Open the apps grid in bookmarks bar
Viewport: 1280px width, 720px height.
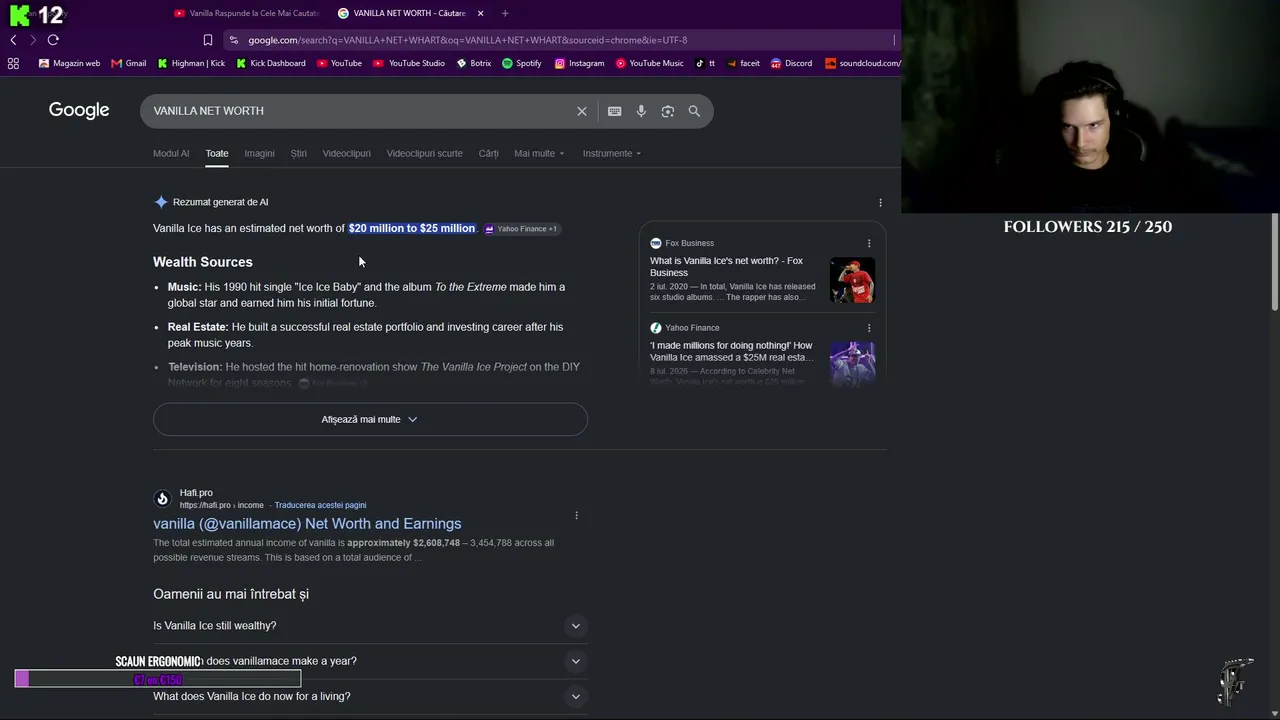(13, 63)
